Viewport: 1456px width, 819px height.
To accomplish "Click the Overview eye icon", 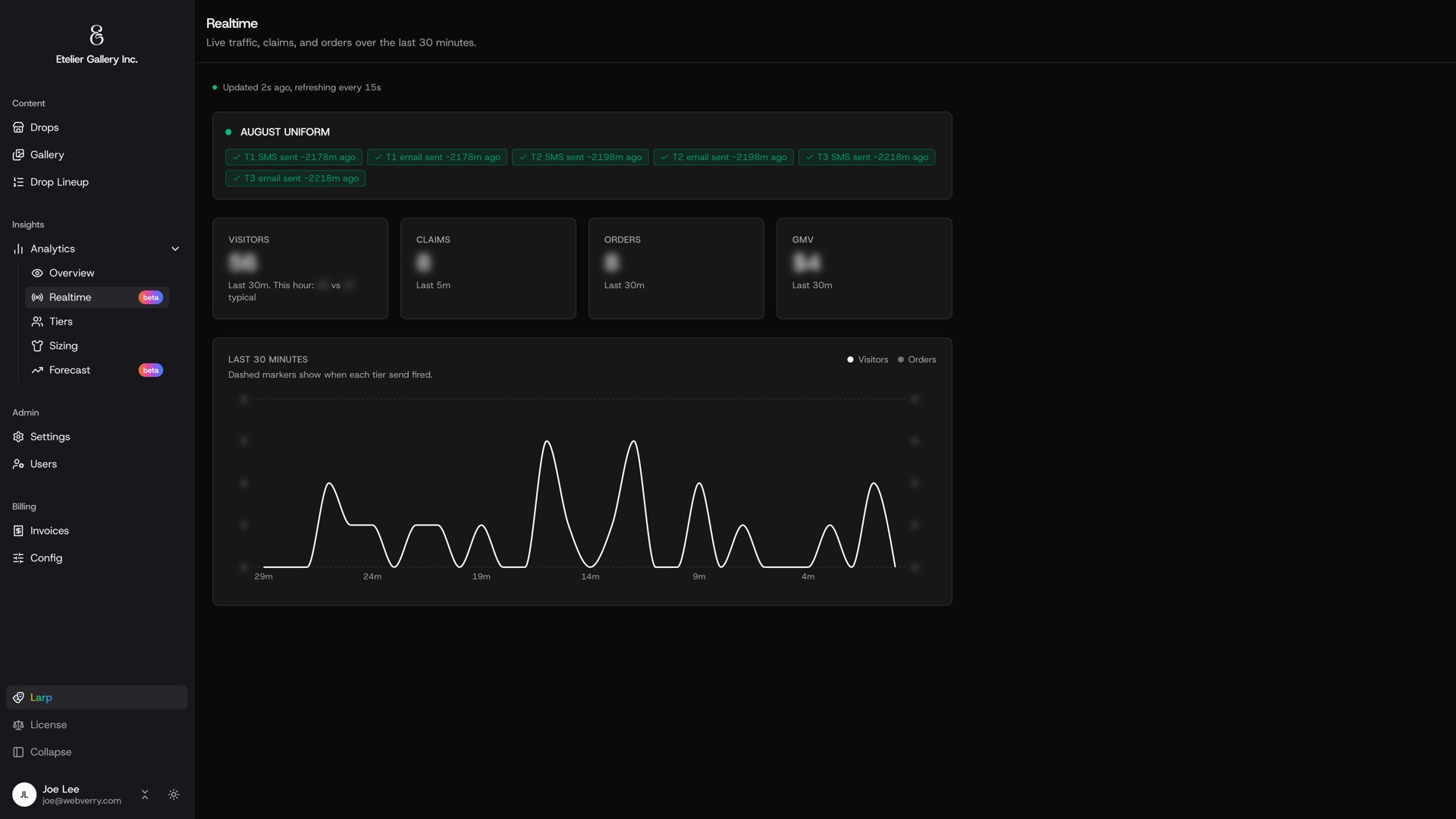I will 37,273.
